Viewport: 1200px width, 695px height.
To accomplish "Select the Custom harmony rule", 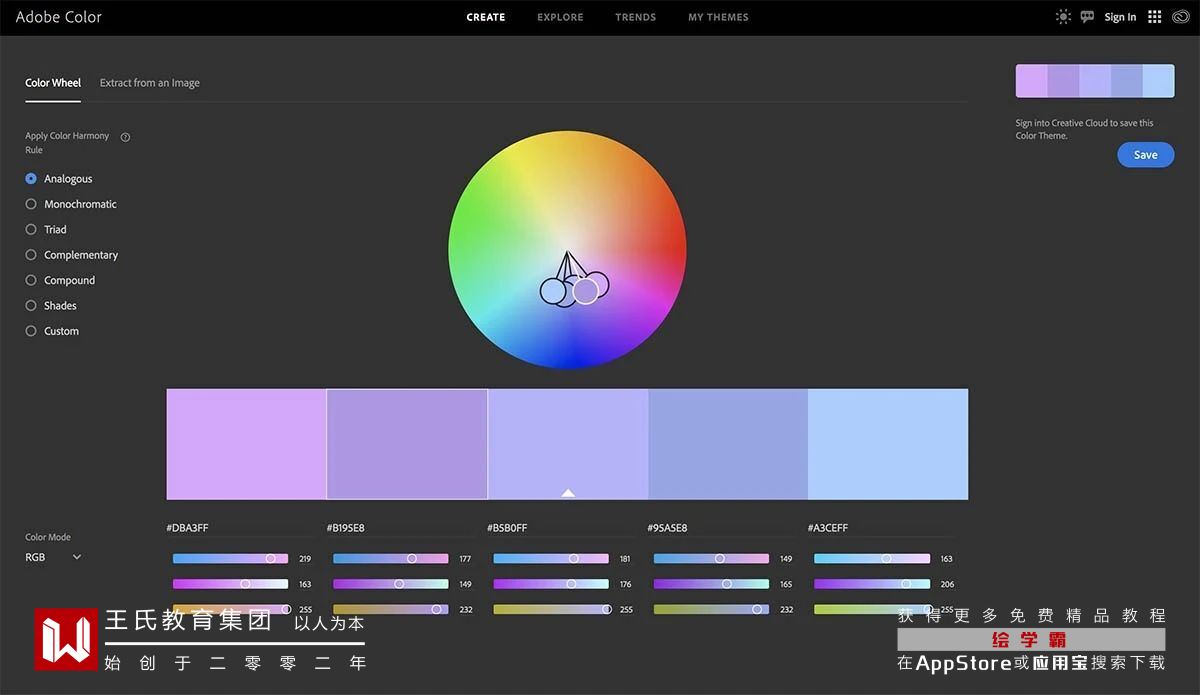I will tap(52, 331).
